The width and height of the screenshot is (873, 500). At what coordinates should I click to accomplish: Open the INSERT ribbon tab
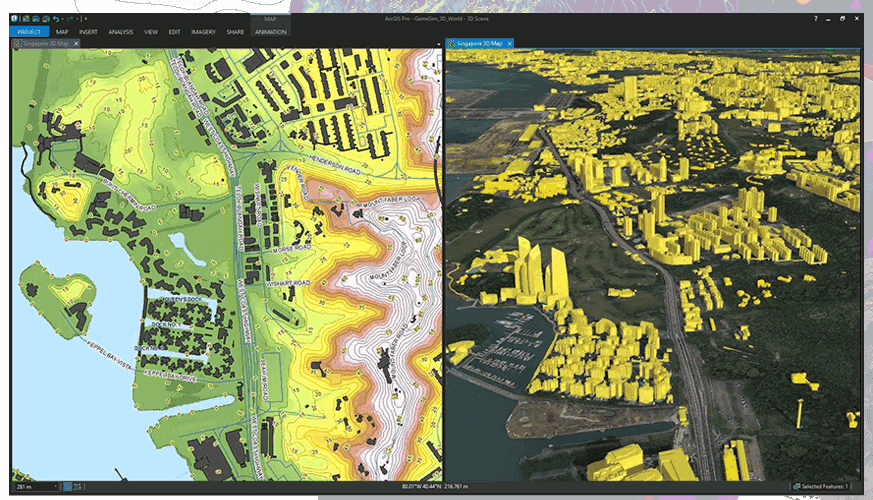pos(88,32)
